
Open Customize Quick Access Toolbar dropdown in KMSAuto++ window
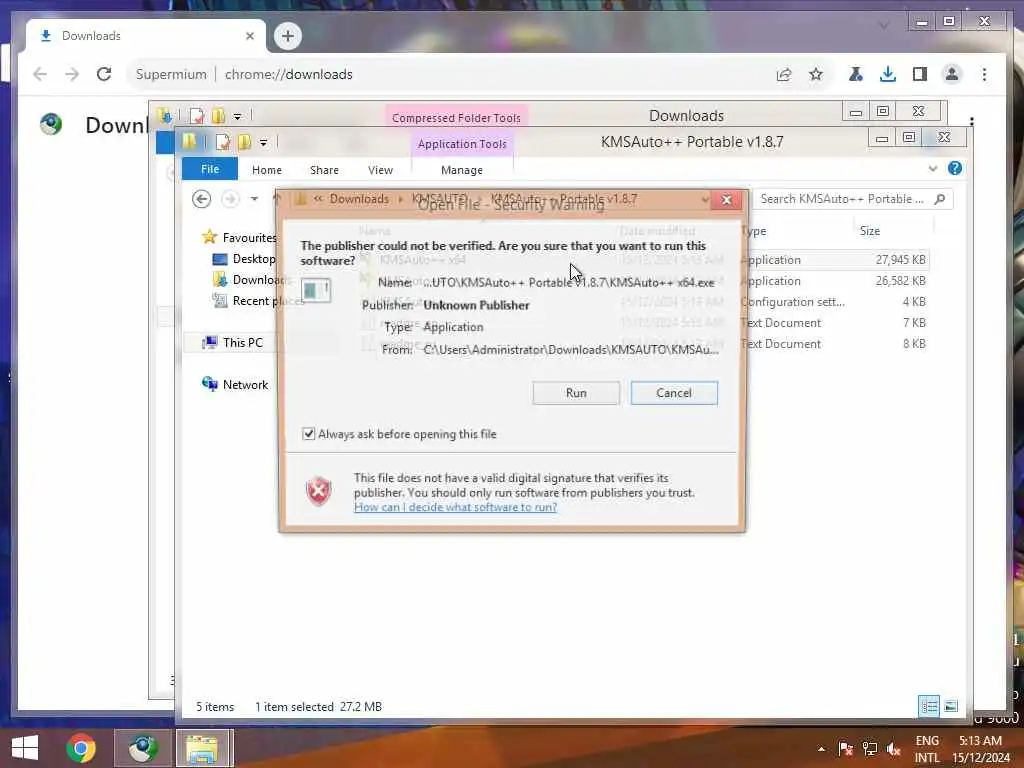pyautogui.click(x=263, y=142)
